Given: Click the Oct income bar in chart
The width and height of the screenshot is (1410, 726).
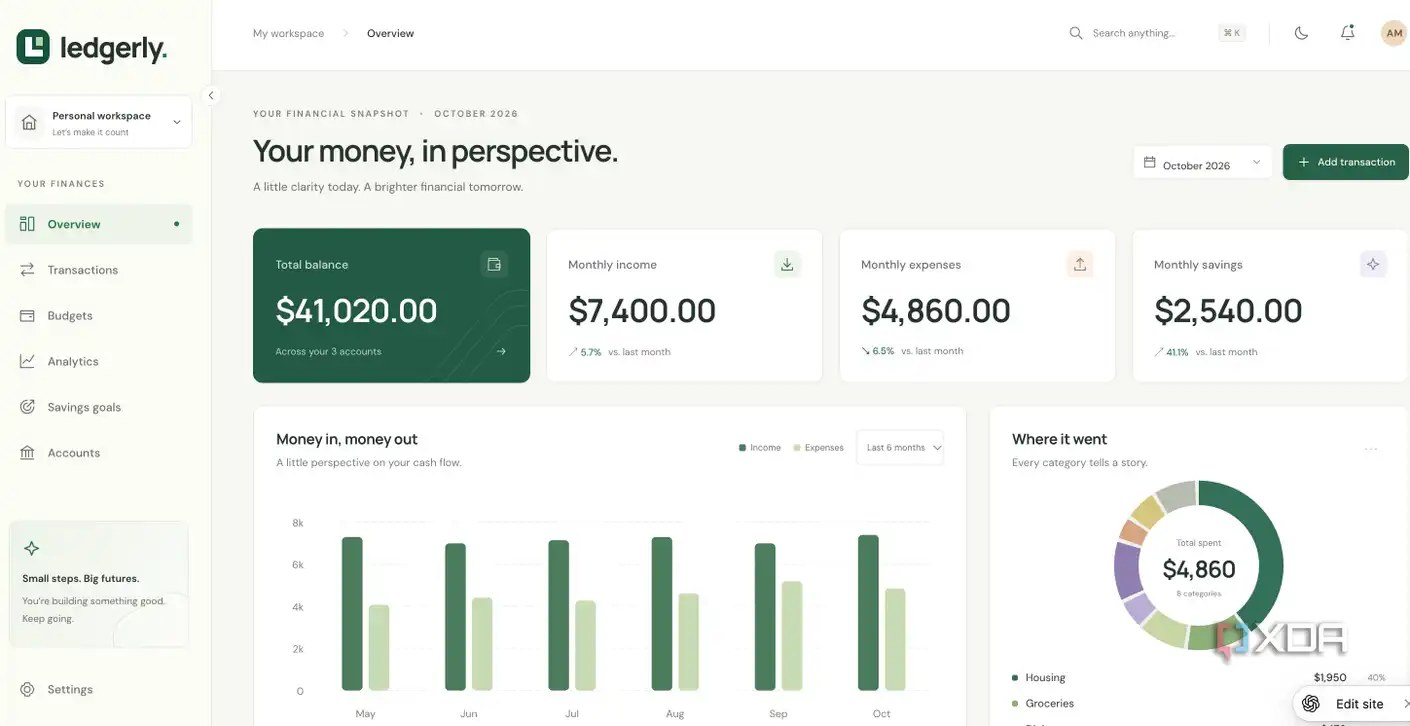Looking at the screenshot, I should pyautogui.click(x=868, y=613).
